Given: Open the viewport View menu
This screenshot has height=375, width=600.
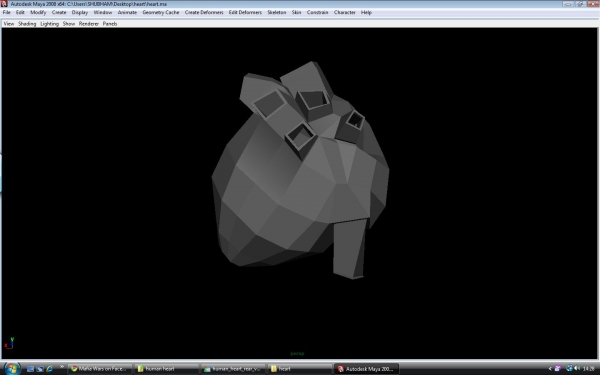Looking at the screenshot, I should coord(9,24).
